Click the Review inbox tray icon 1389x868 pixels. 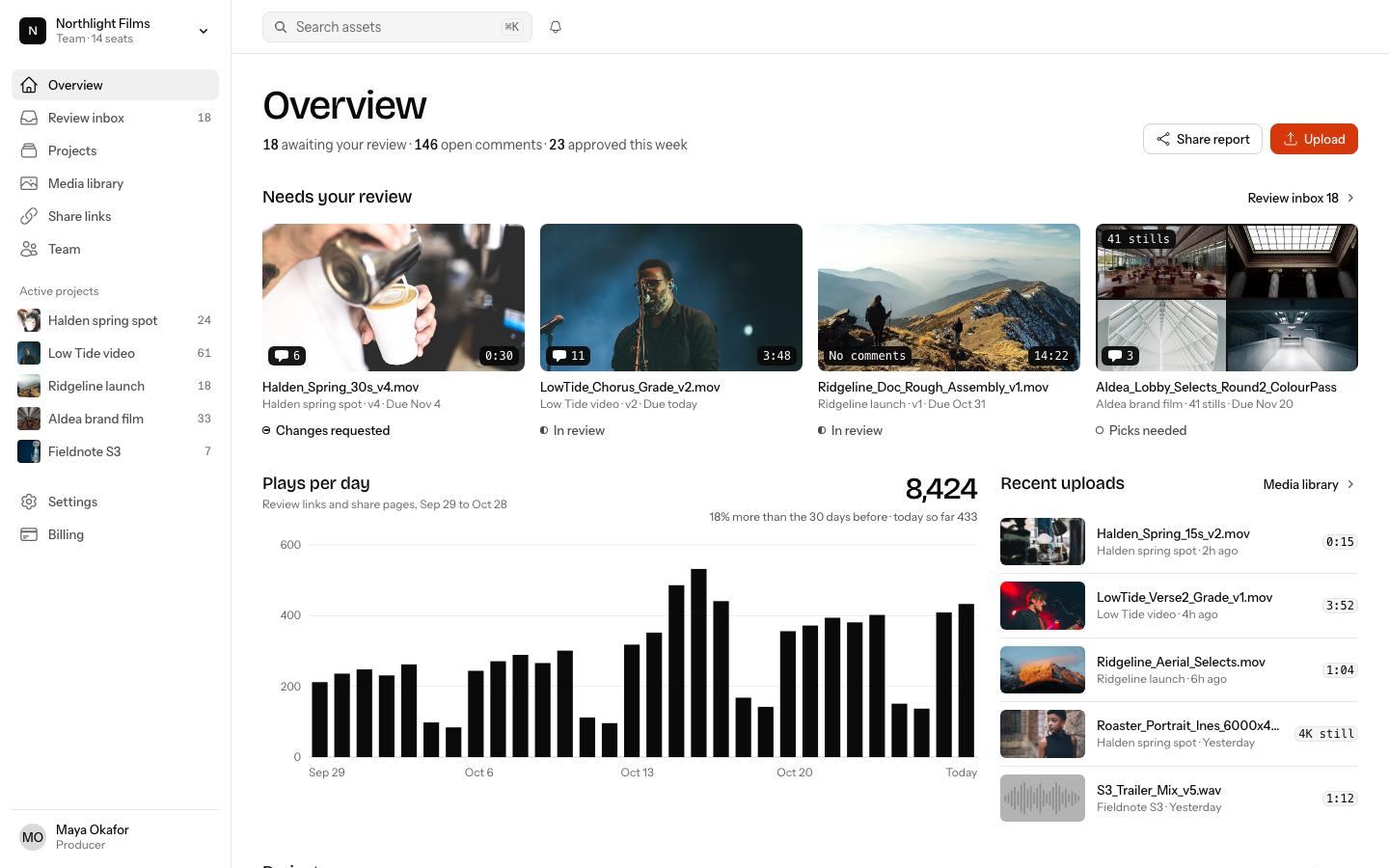click(x=29, y=118)
